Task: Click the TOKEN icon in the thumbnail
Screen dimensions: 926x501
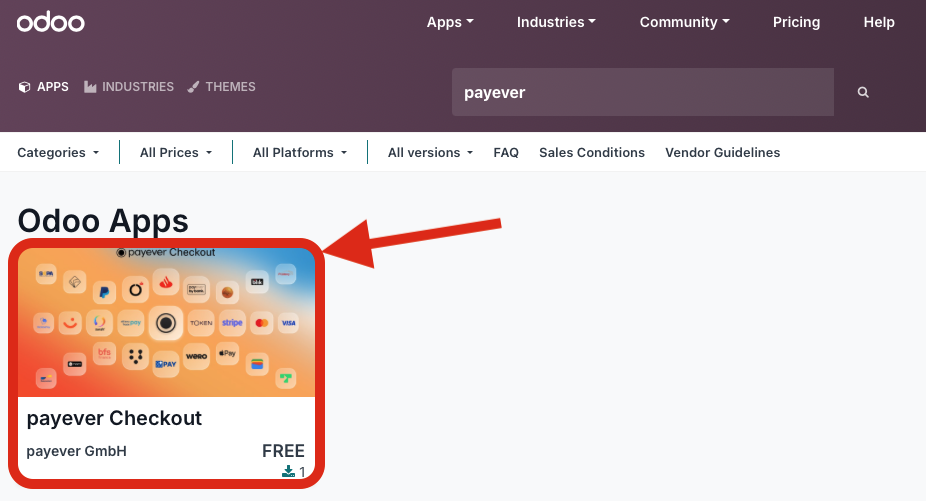Action: pyautogui.click(x=201, y=323)
